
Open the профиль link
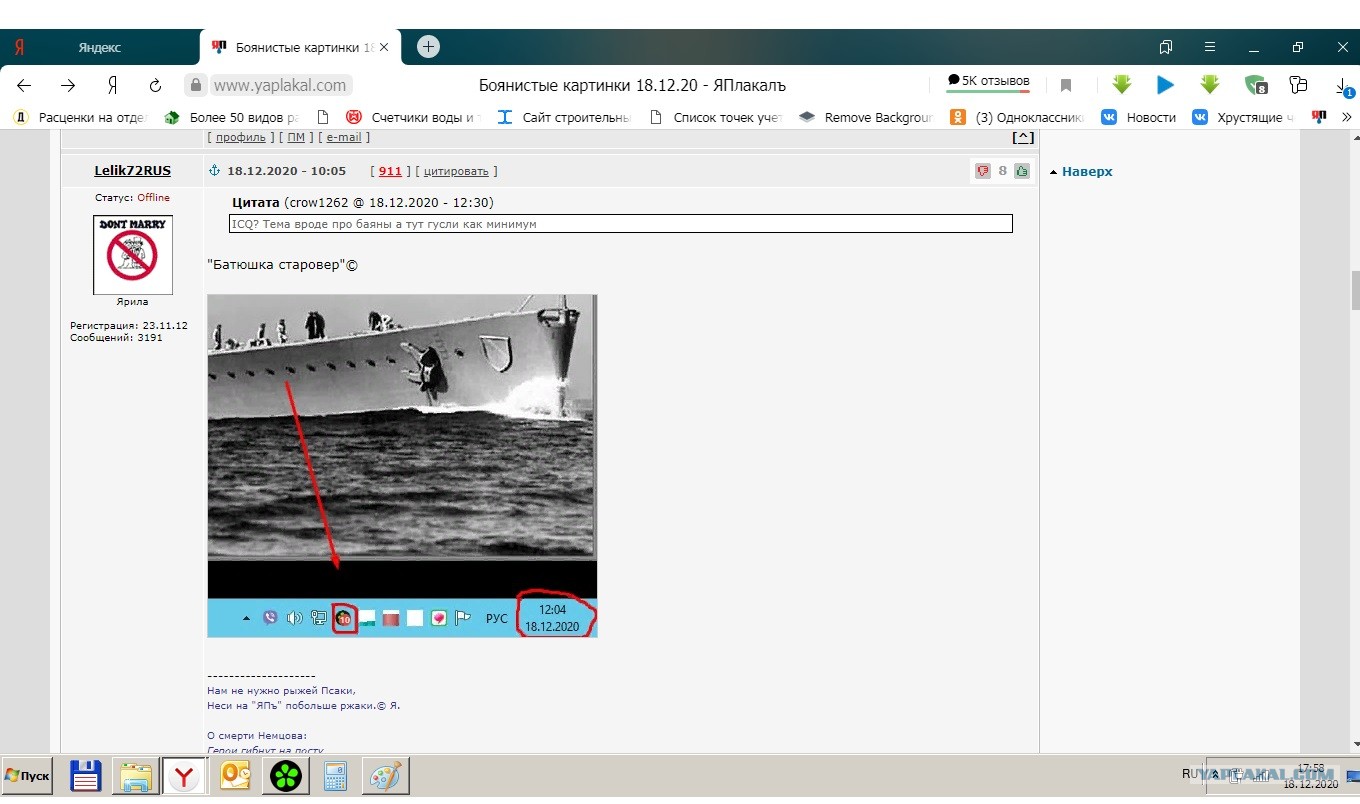[240, 137]
